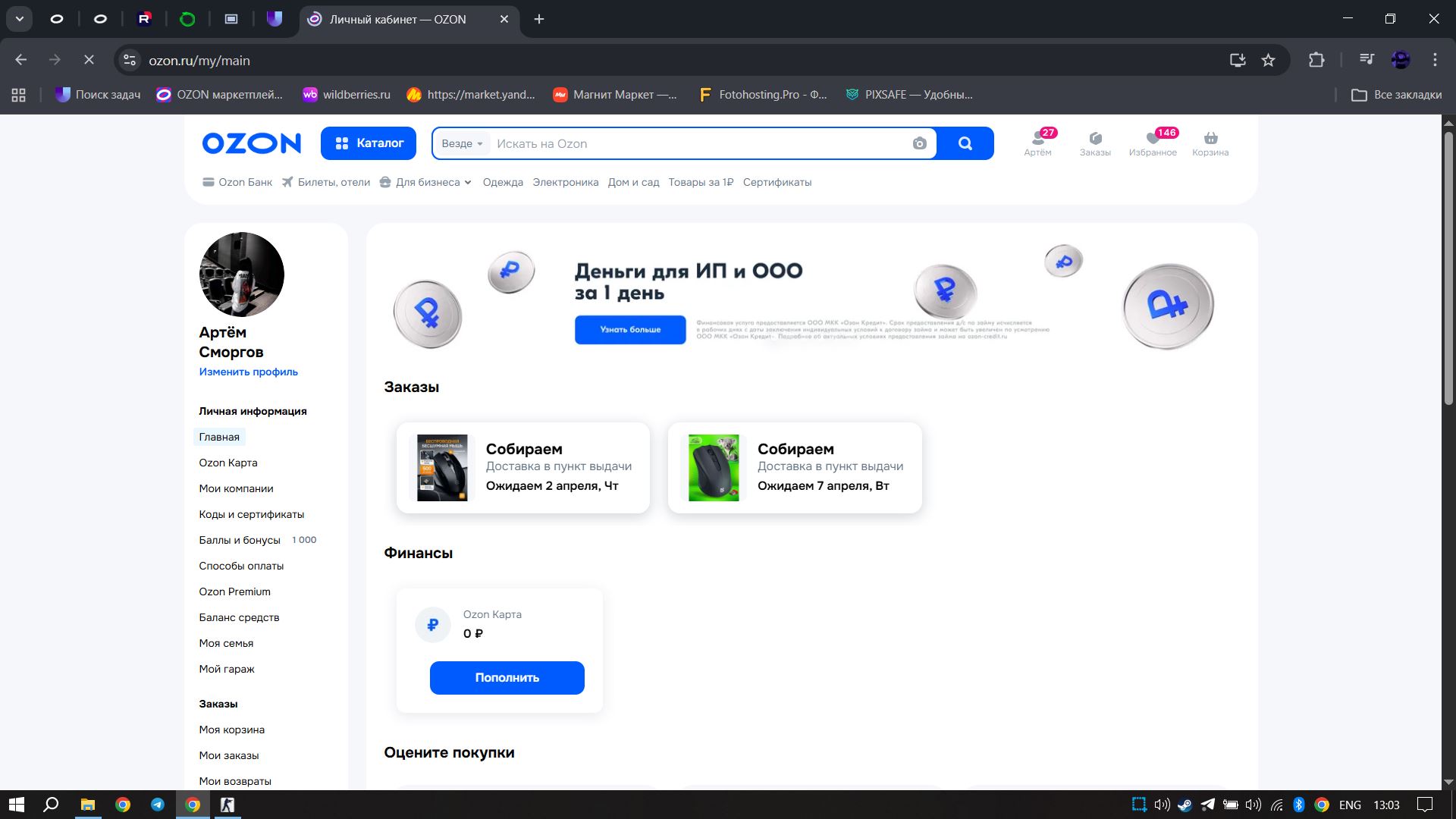Click the camera image search icon
Viewport: 1456px width, 819px height.
(919, 143)
